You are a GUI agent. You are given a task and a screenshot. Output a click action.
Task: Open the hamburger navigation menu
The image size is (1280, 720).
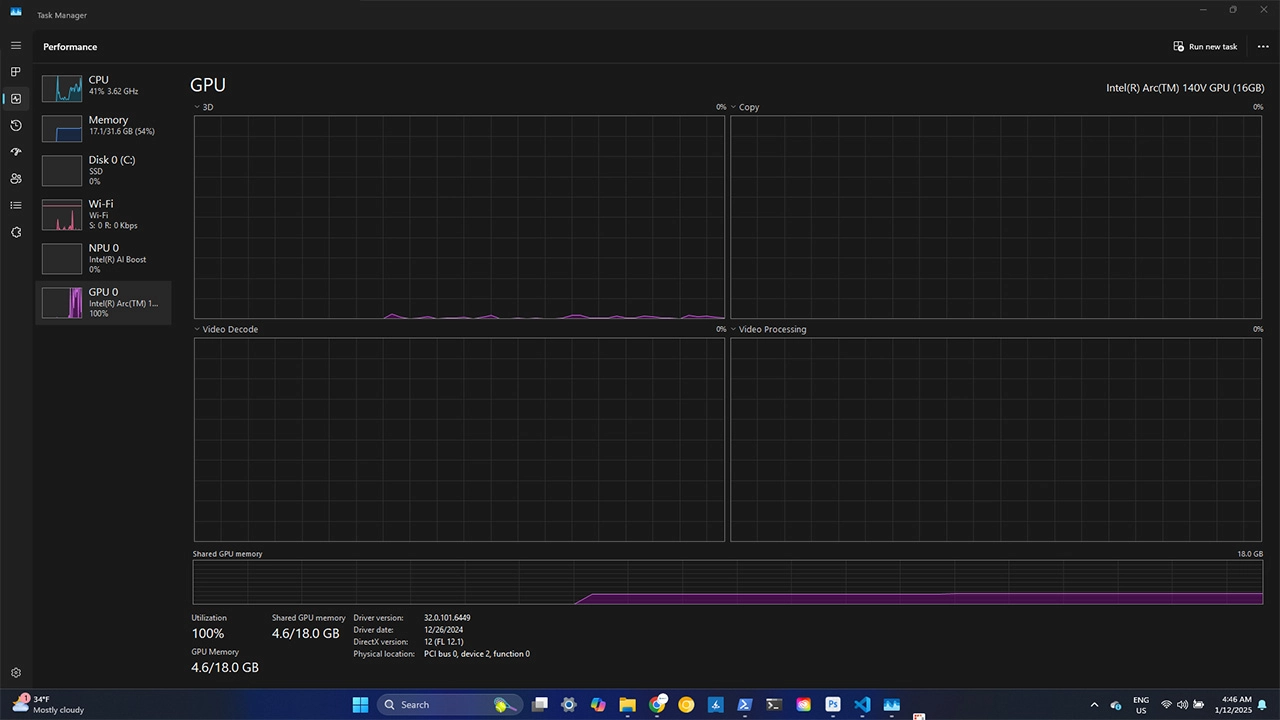point(15,46)
